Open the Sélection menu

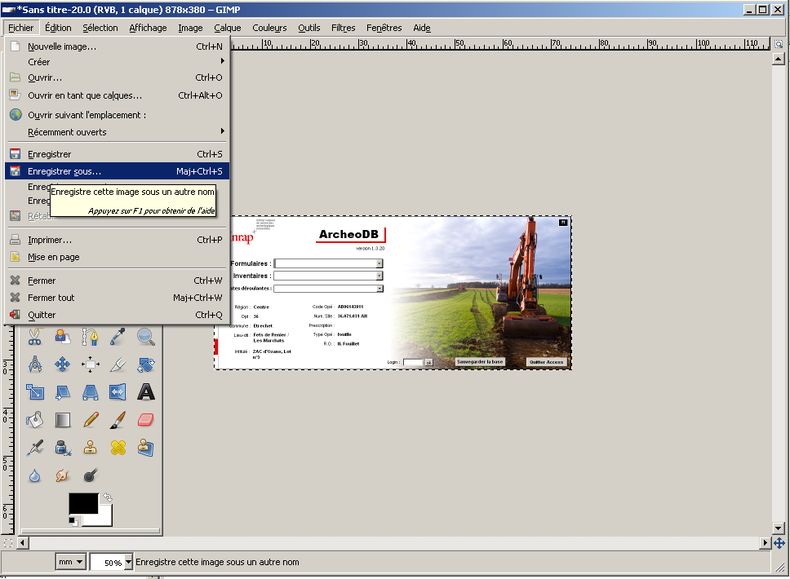pyautogui.click(x=100, y=28)
